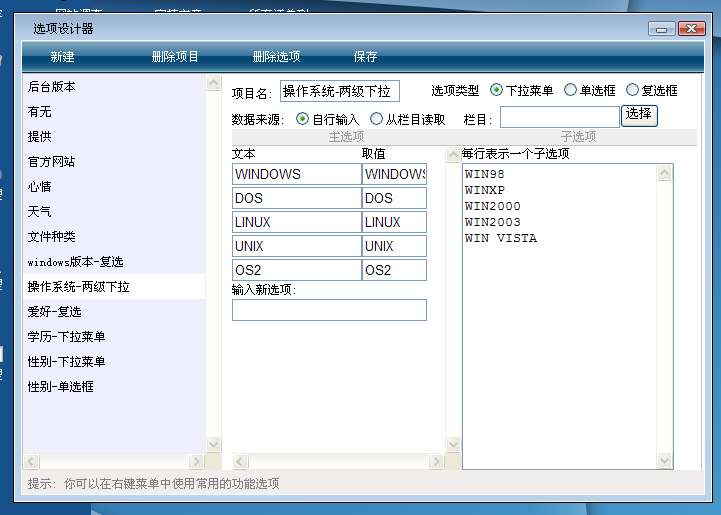Click the WINXP line in sub-options

[485, 190]
